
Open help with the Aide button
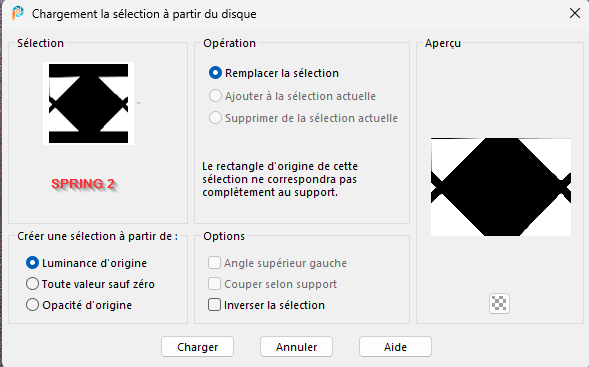[x=395, y=347]
